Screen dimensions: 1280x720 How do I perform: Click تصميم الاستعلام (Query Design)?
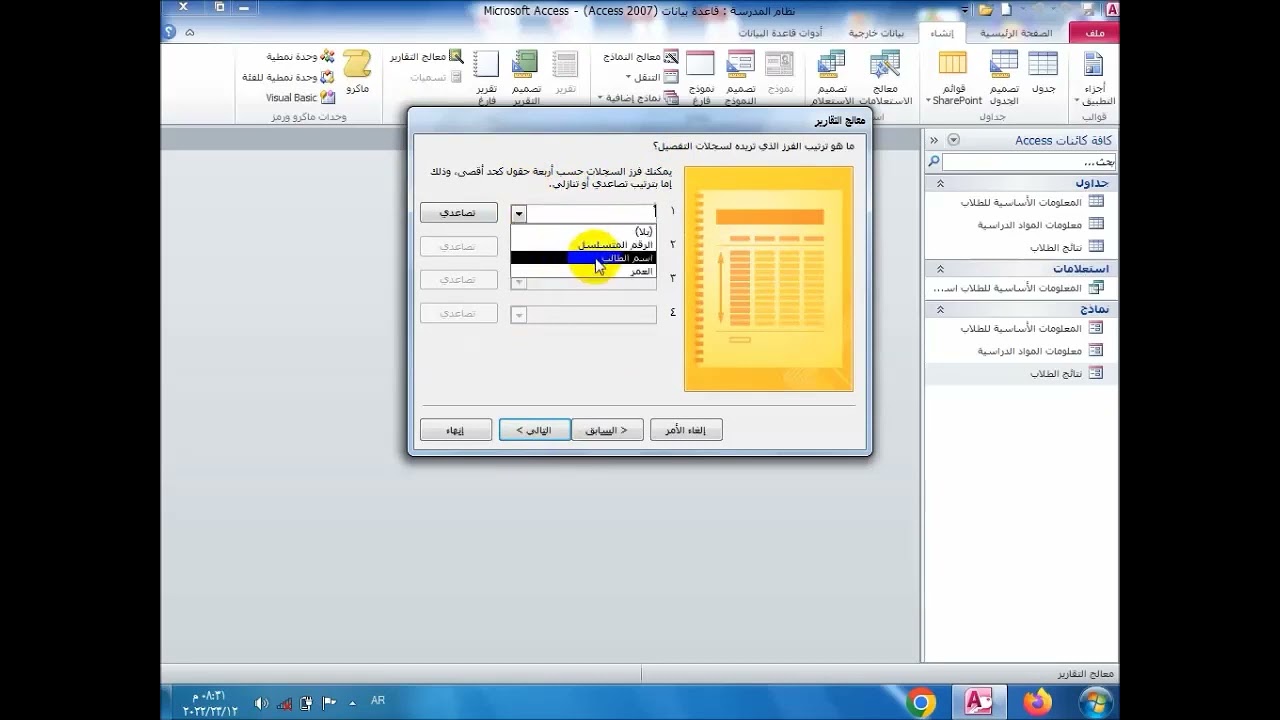pyautogui.click(x=831, y=78)
